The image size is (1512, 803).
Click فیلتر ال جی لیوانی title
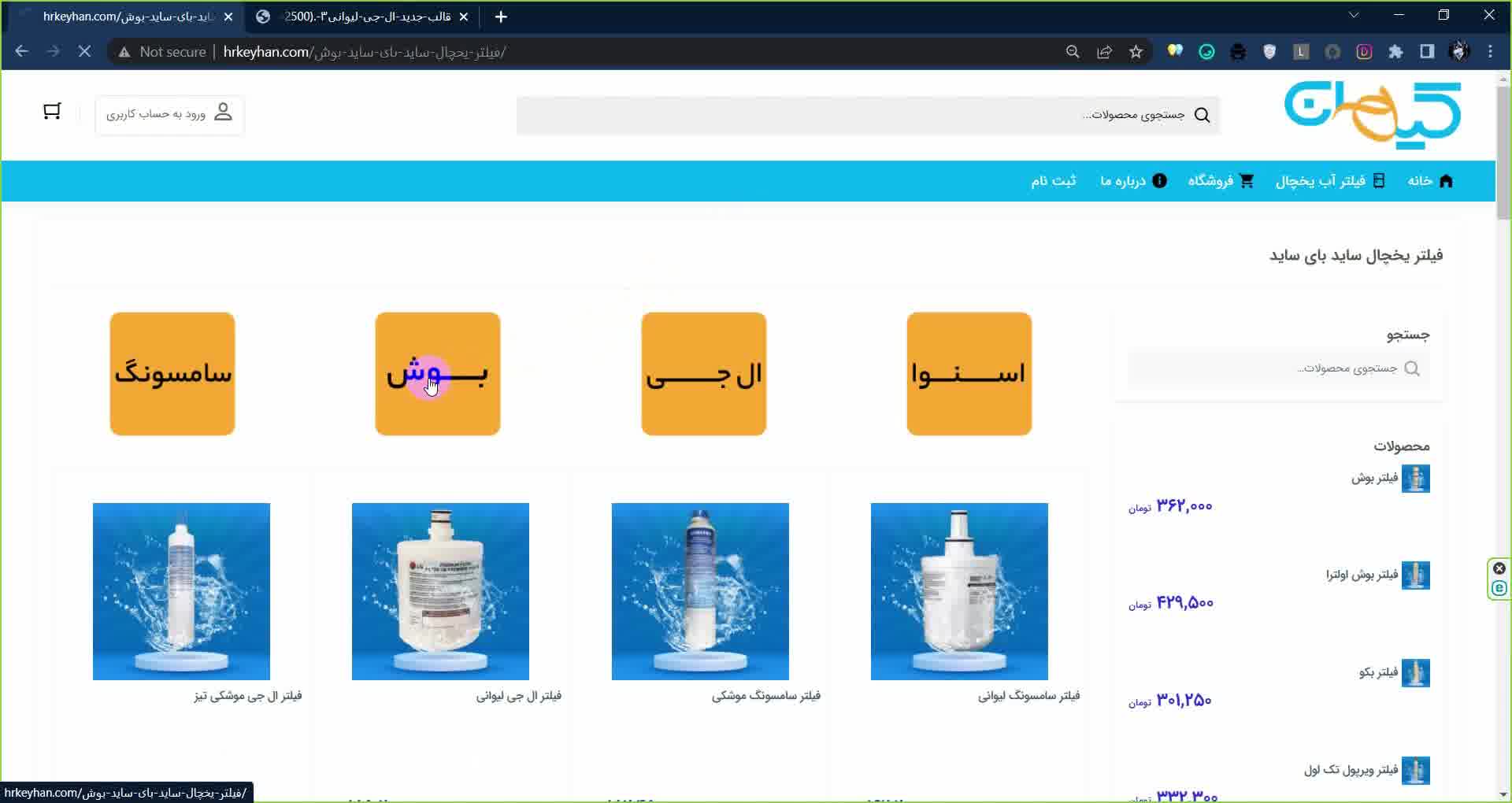point(518,696)
